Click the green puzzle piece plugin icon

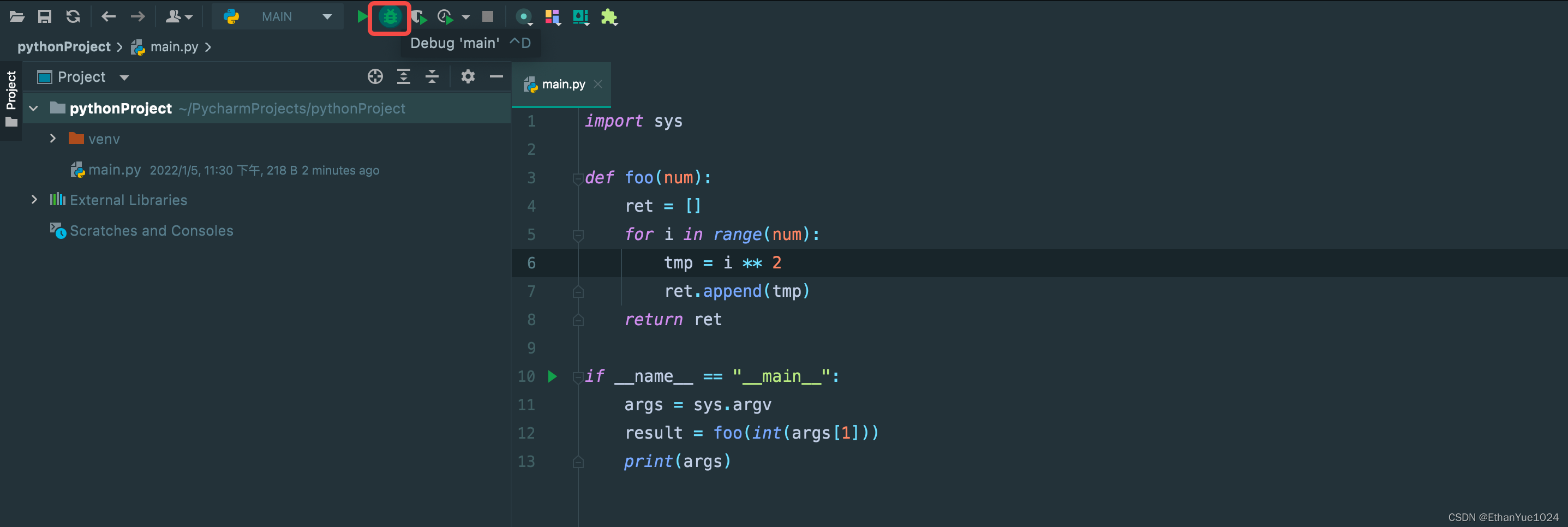click(x=609, y=17)
